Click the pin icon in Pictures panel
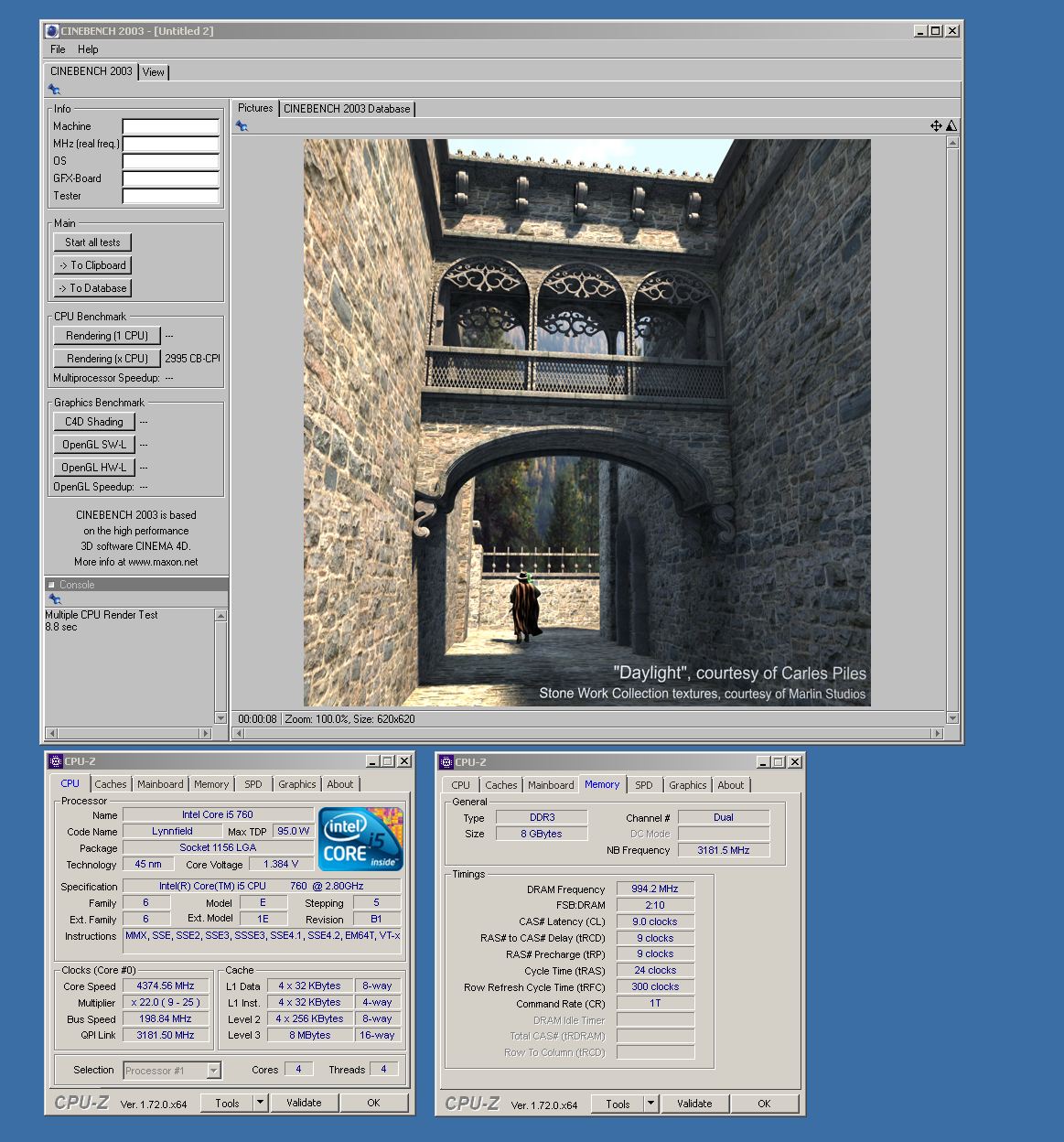The width and height of the screenshot is (1064, 1142). 242,126
